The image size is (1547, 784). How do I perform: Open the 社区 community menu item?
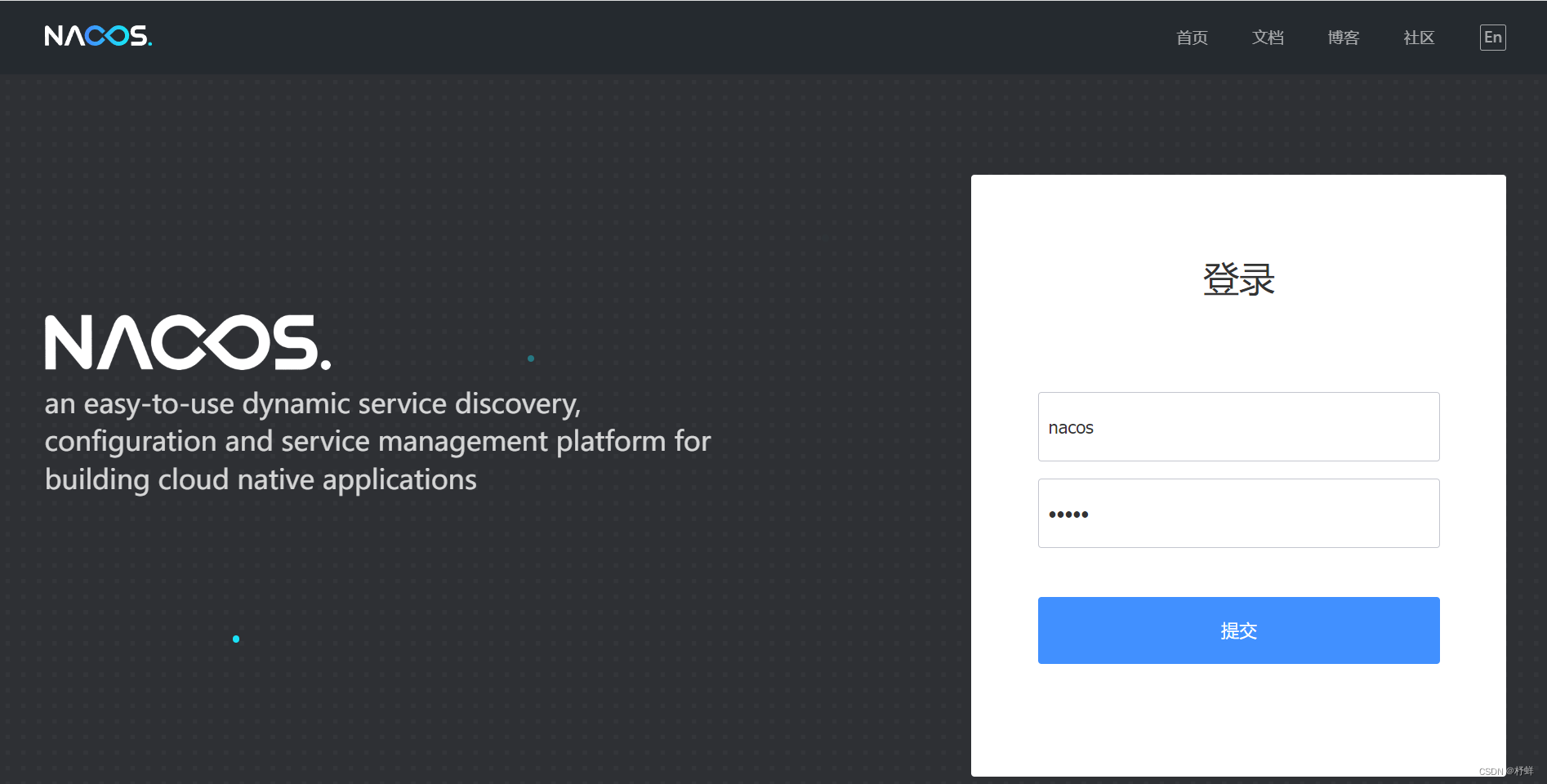(1419, 38)
